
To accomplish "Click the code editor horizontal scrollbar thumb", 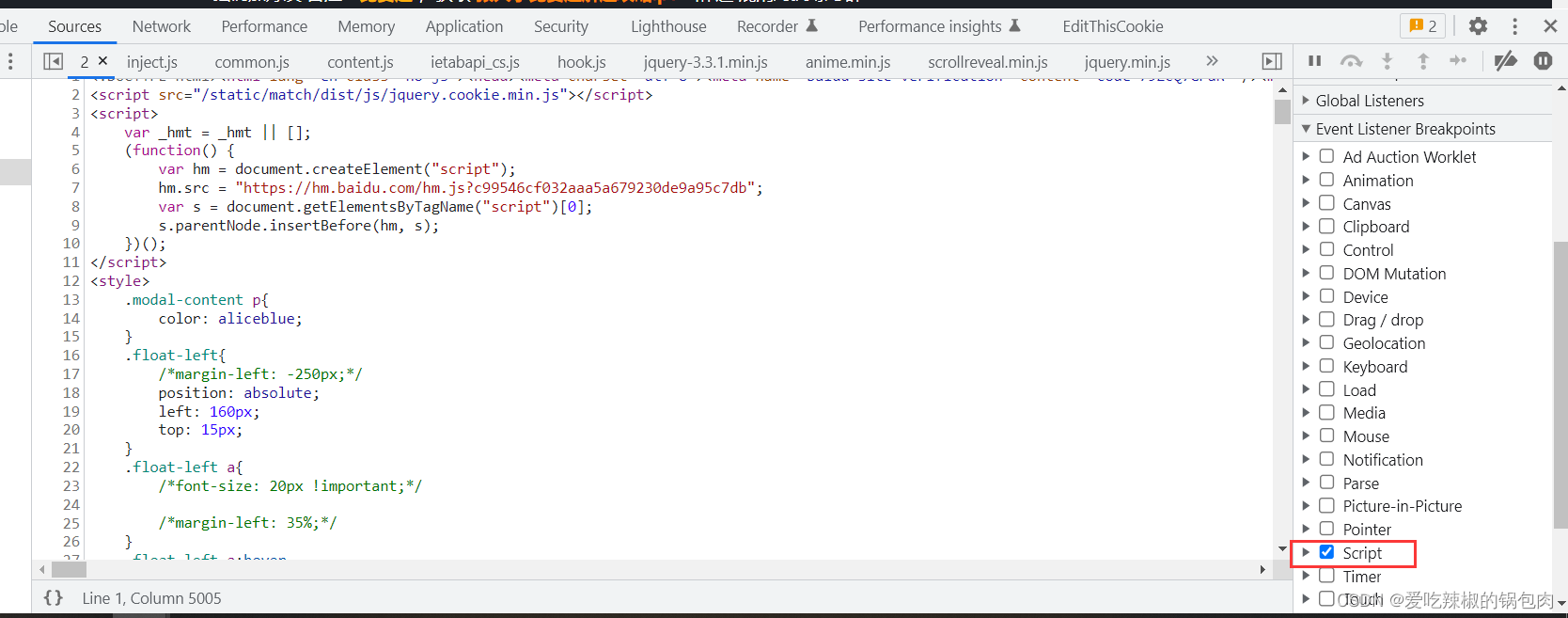I will [x=69, y=569].
